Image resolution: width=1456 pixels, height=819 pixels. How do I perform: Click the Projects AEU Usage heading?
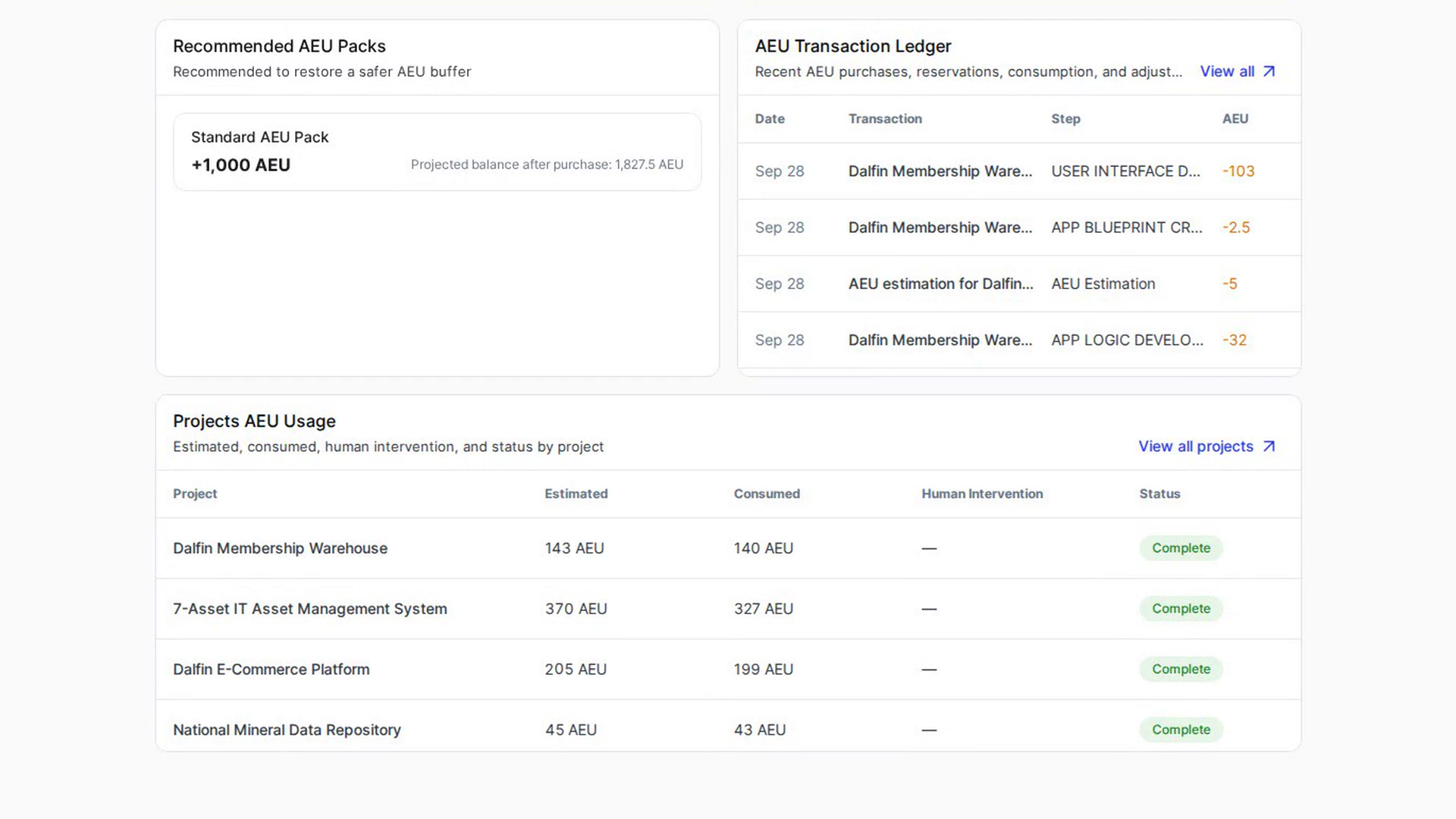[254, 422]
